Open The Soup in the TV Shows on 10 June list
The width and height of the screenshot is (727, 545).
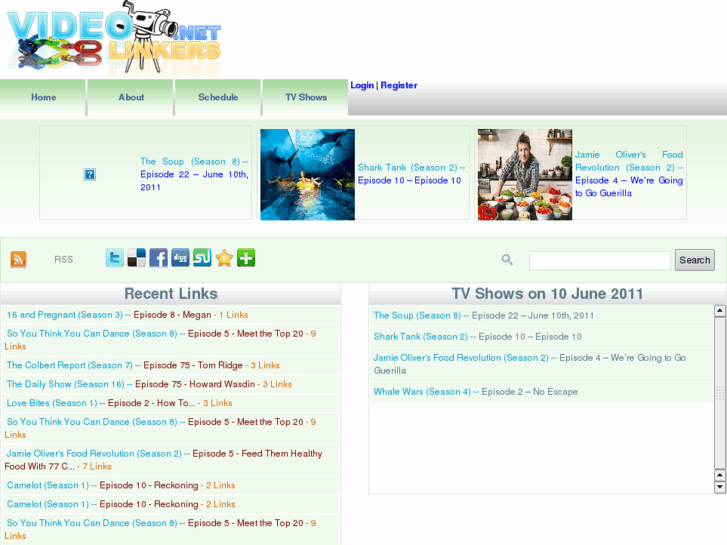[x=484, y=315]
